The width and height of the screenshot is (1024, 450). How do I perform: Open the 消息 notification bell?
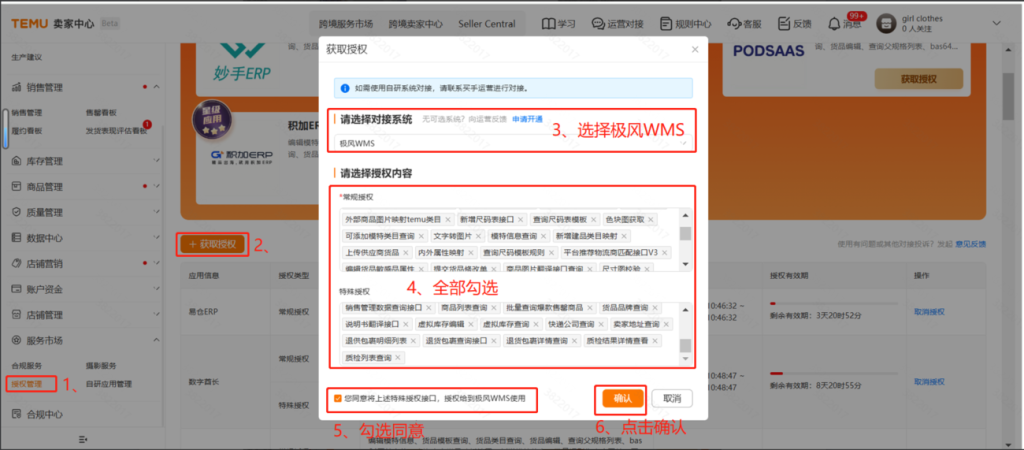pos(835,22)
